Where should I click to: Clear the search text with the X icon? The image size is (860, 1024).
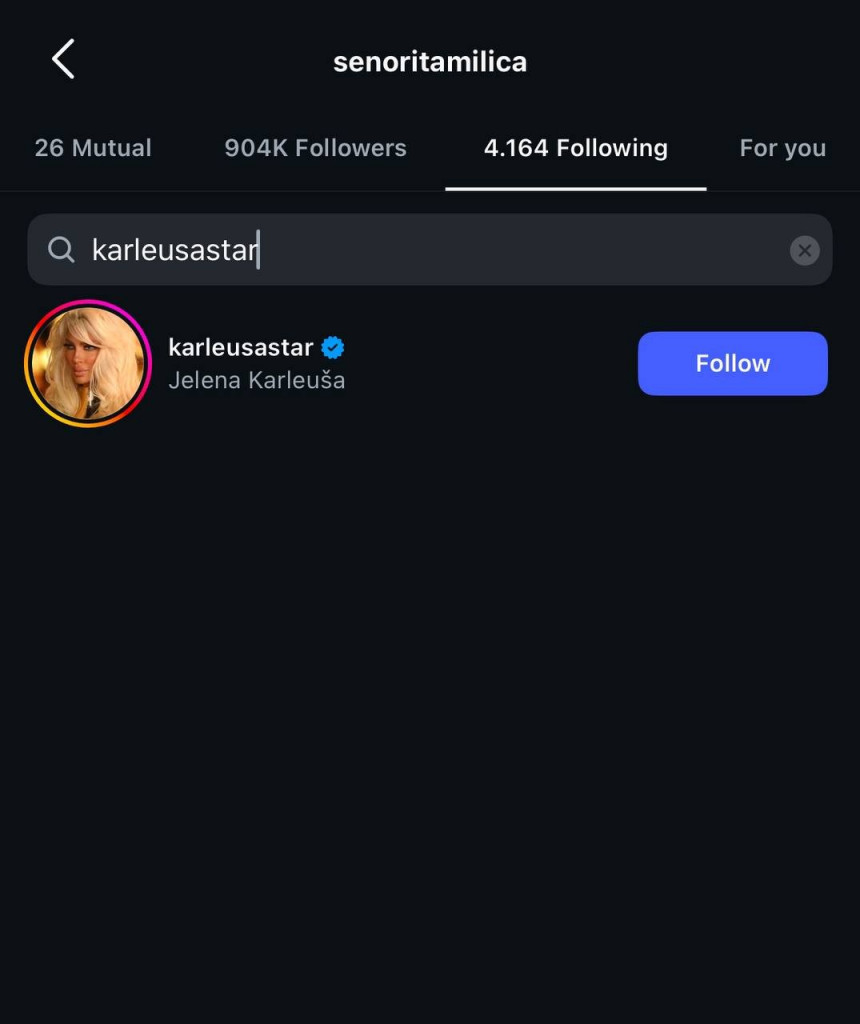click(x=804, y=250)
